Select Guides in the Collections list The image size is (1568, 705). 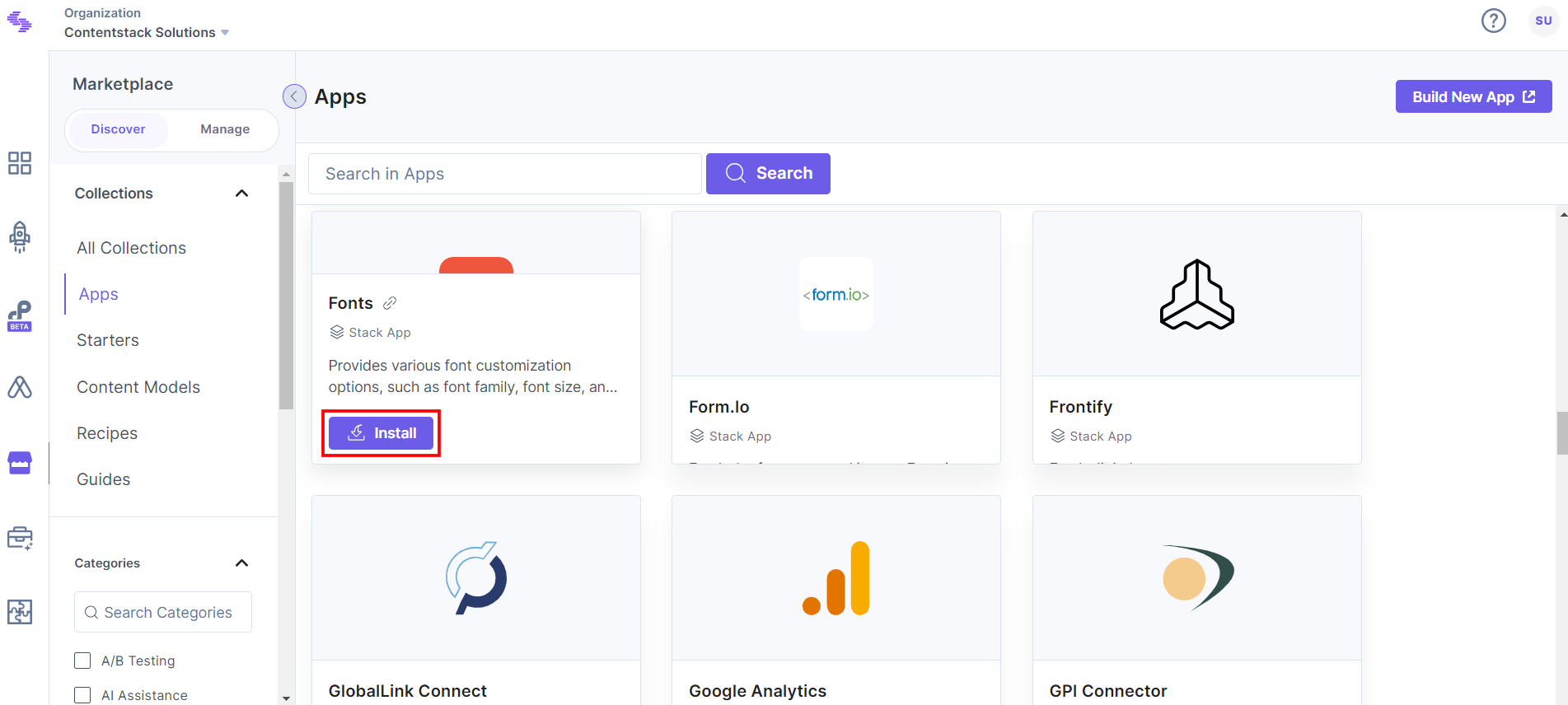[104, 479]
